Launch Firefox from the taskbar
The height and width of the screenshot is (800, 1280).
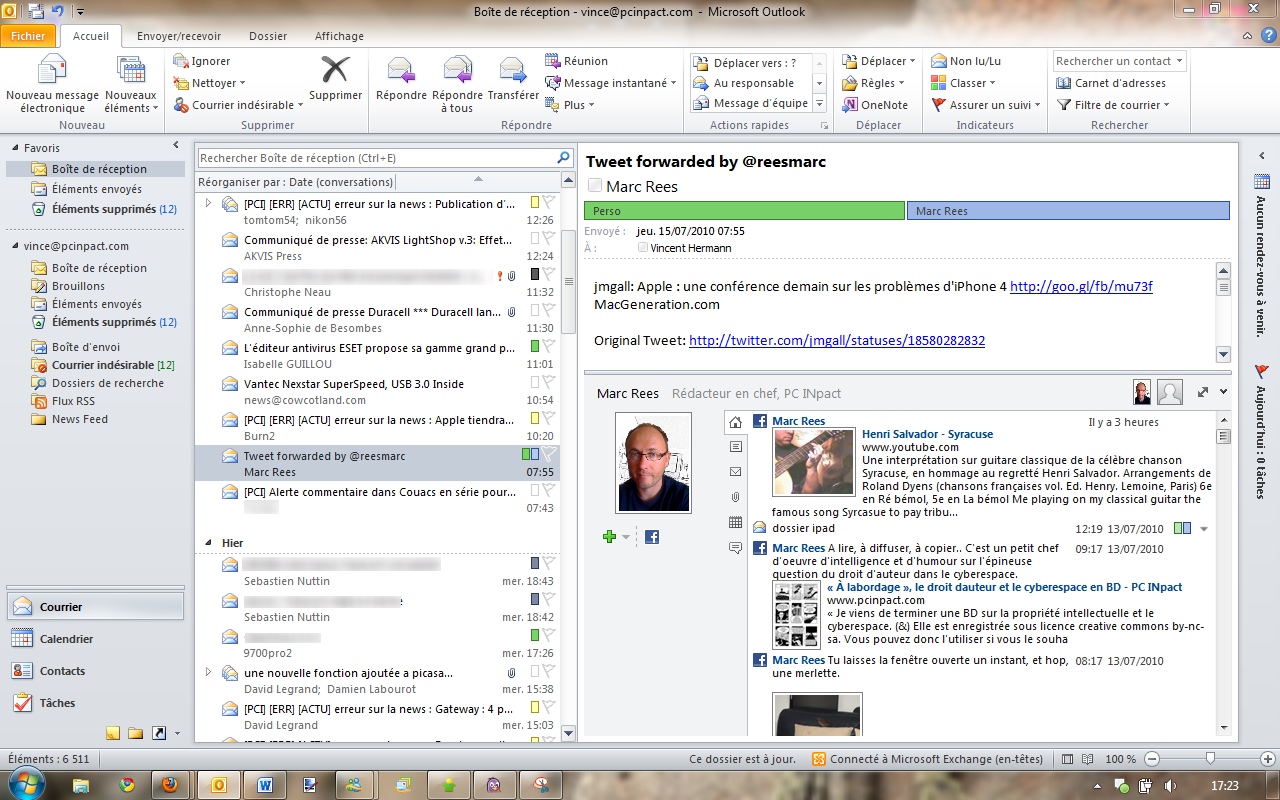(x=169, y=785)
